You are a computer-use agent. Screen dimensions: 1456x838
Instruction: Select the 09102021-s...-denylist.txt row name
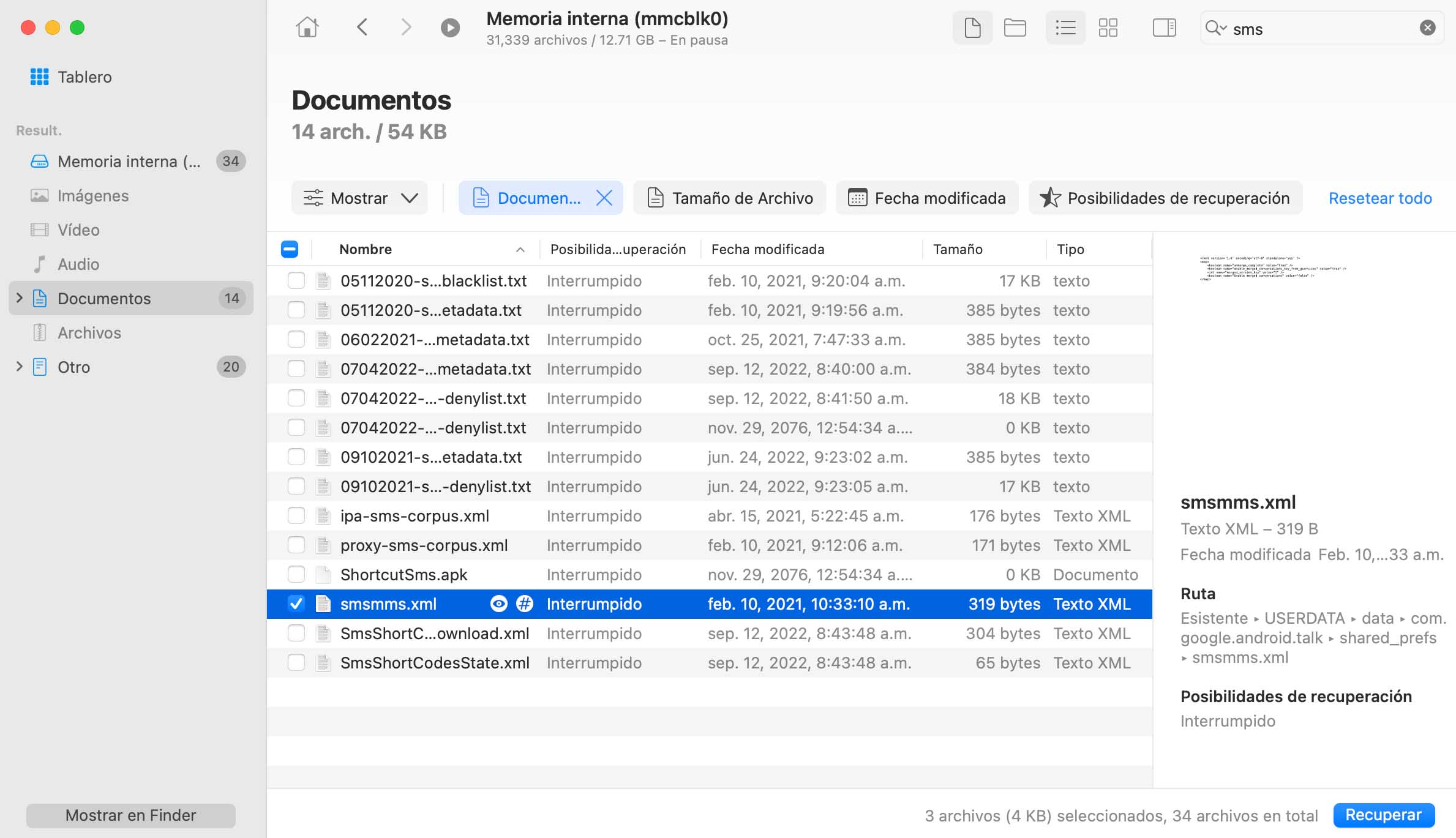click(x=435, y=487)
